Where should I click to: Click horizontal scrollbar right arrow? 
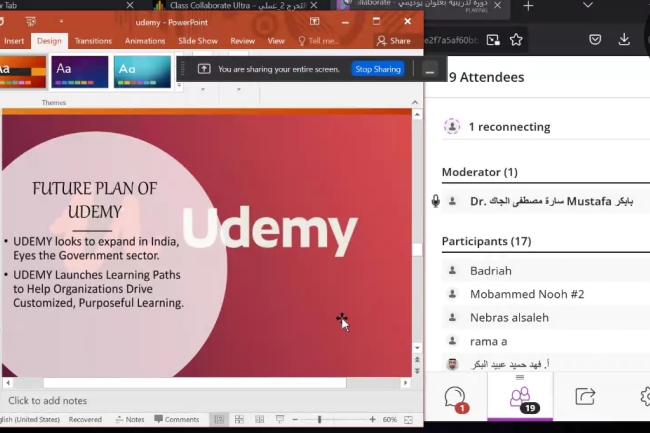point(405,383)
